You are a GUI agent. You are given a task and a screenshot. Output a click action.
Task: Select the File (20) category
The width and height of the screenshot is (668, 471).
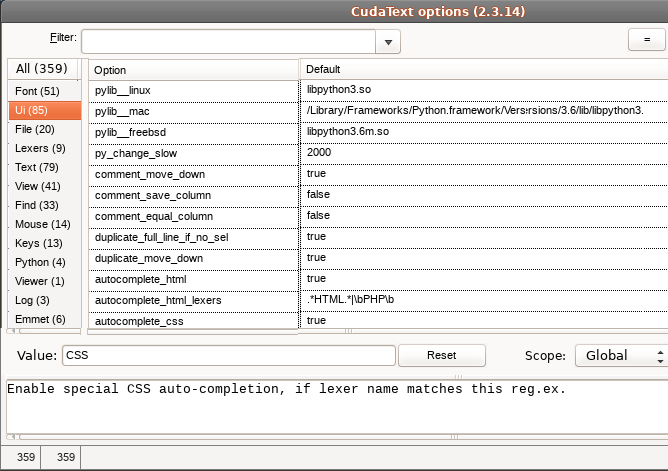tap(44, 129)
